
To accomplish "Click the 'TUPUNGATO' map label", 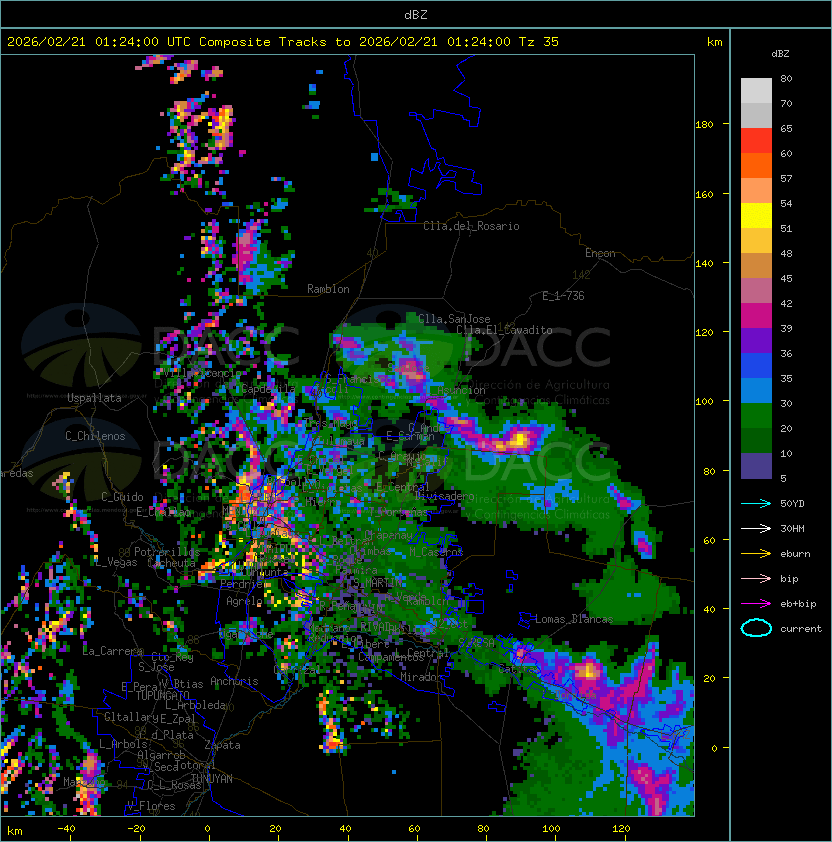I will pyautogui.click(x=162, y=695).
